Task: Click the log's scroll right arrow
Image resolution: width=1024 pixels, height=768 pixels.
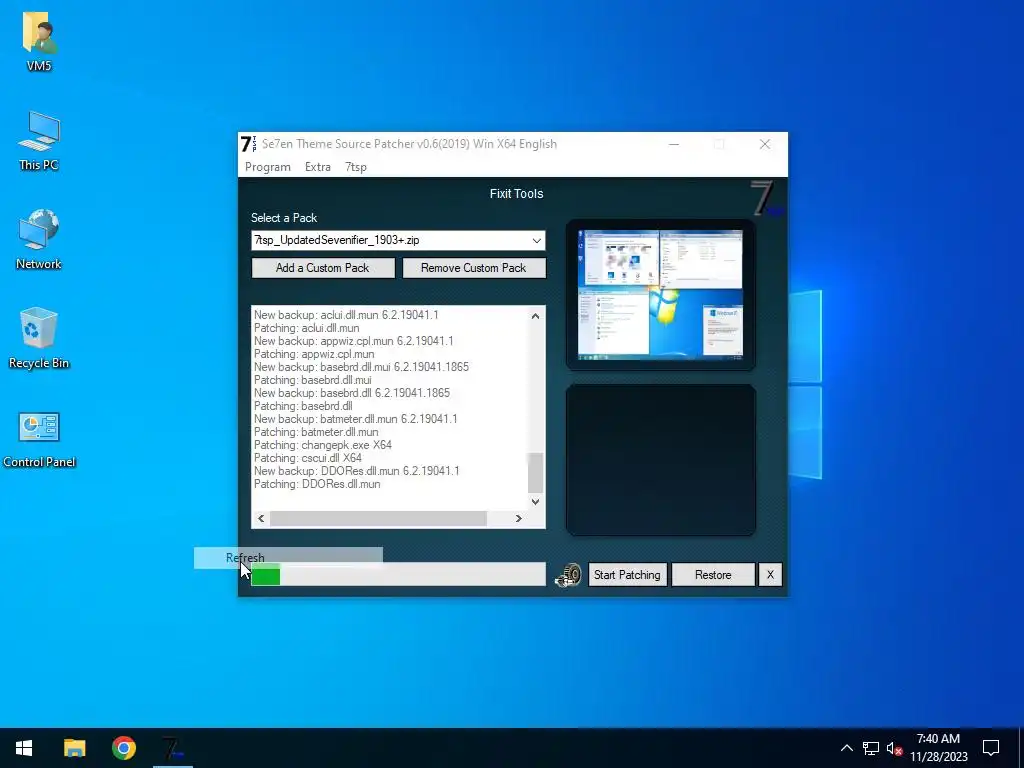Action: pos(519,519)
